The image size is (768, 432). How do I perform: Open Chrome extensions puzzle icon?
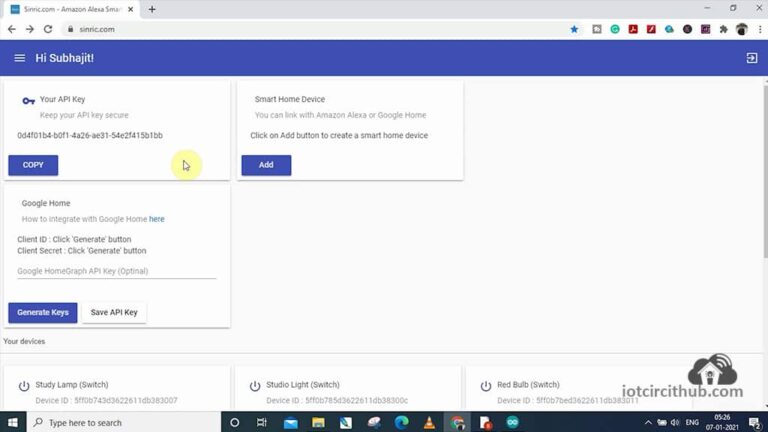[x=723, y=29]
